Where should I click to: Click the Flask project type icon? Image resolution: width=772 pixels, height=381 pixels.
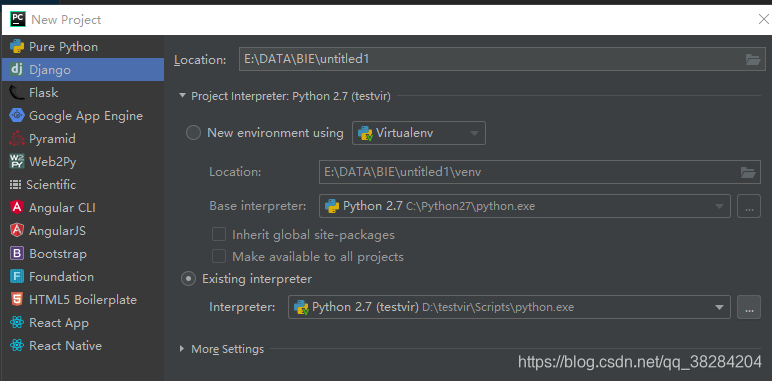(17, 93)
